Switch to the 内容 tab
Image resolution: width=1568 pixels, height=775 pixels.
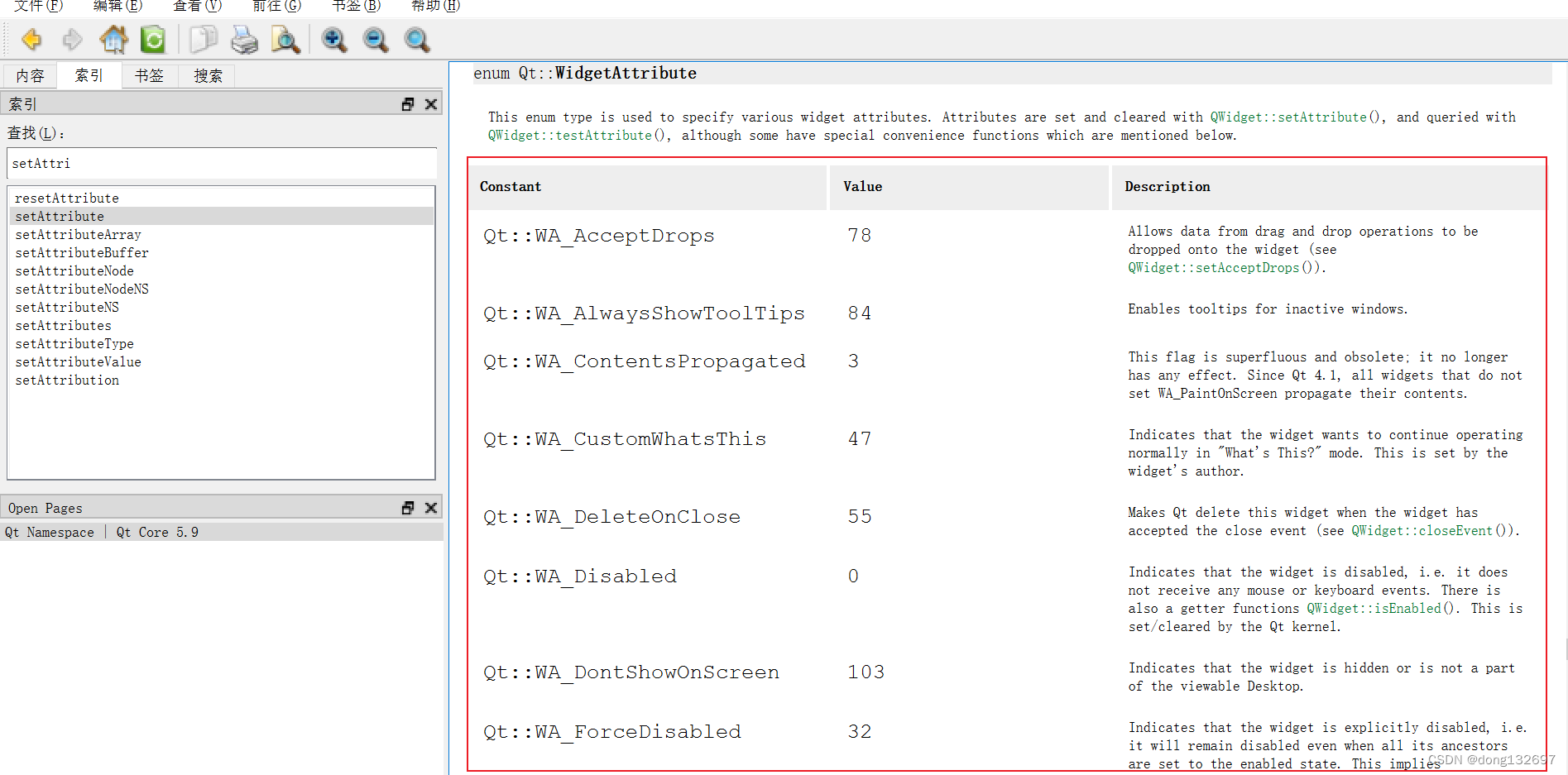[31, 76]
